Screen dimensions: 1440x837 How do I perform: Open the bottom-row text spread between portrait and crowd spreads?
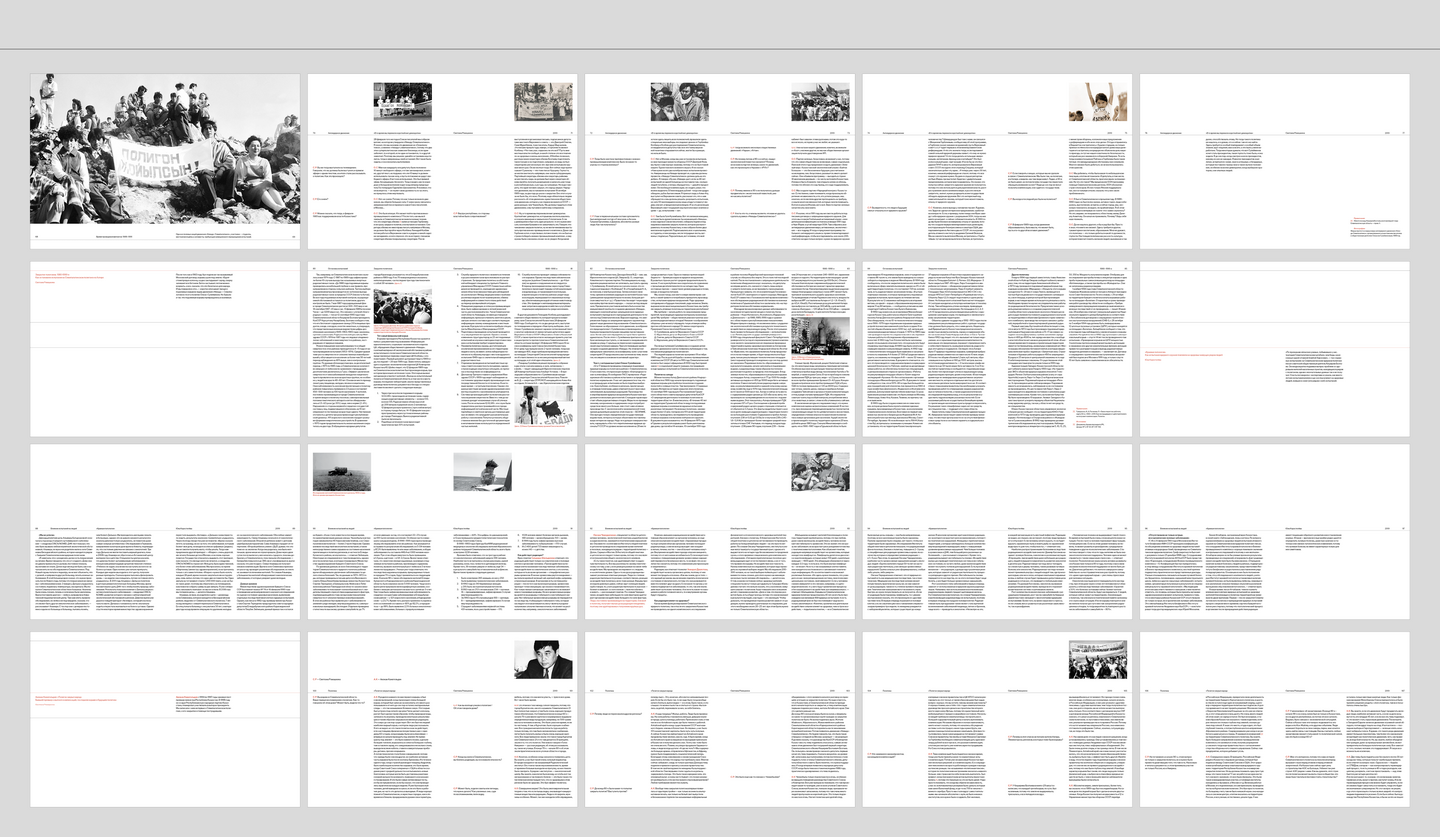[x=720, y=719]
